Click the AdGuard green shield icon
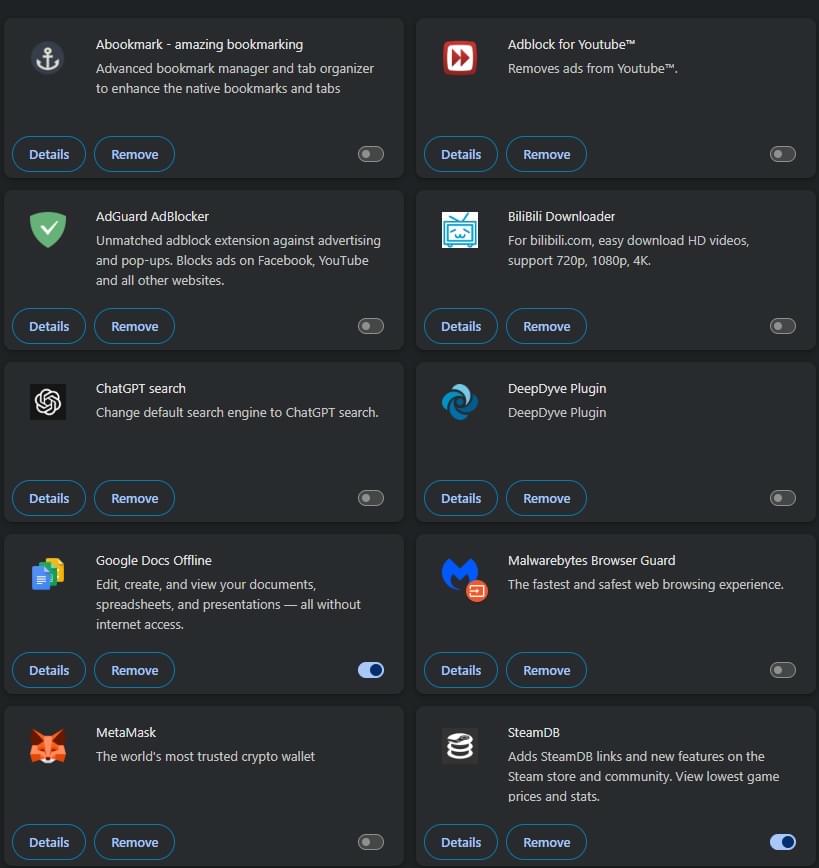The image size is (819, 868). (x=48, y=230)
